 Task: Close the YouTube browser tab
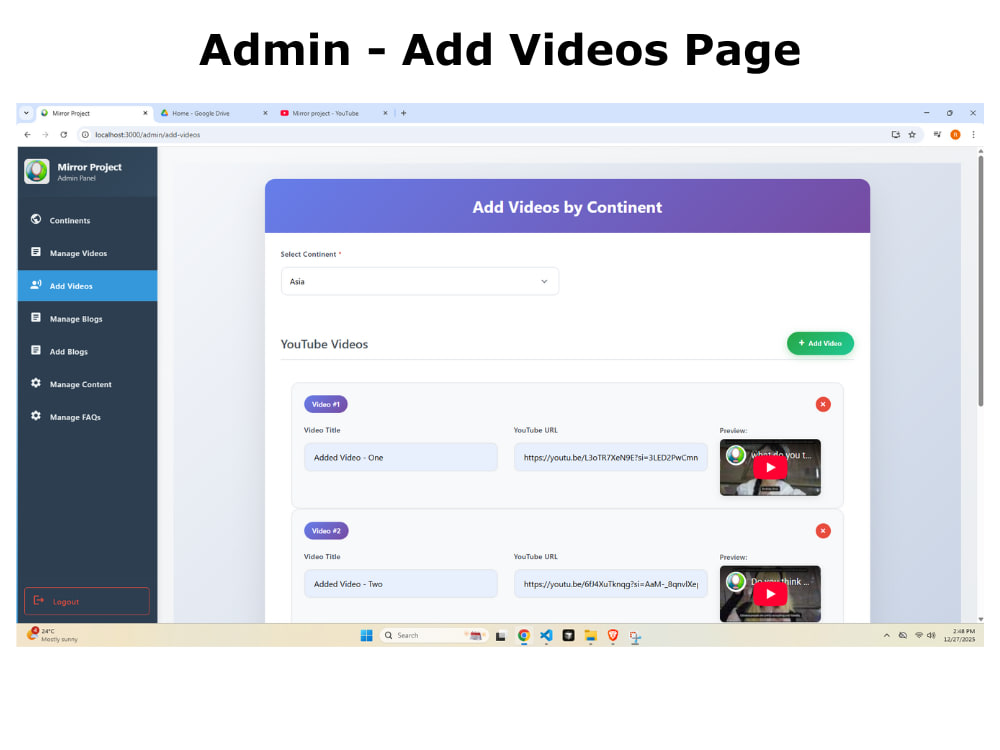point(385,113)
